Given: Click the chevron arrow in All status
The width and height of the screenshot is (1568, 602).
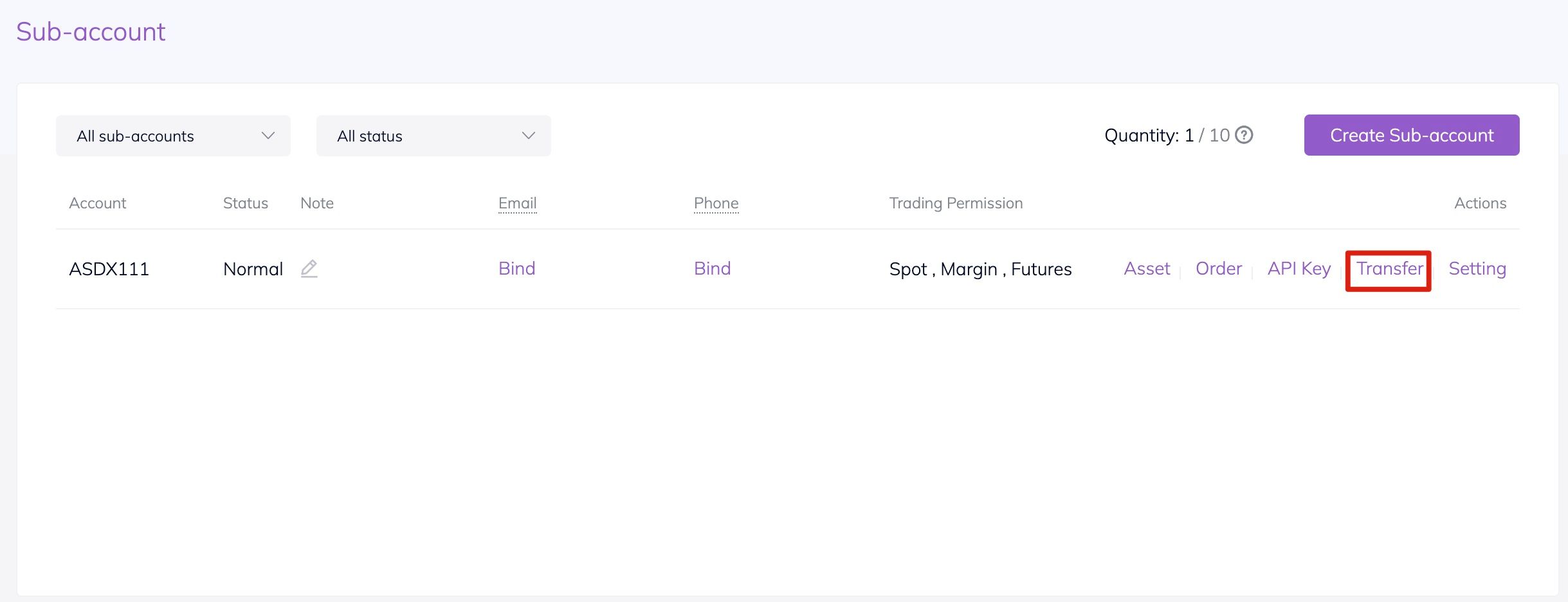Looking at the screenshot, I should [x=529, y=136].
